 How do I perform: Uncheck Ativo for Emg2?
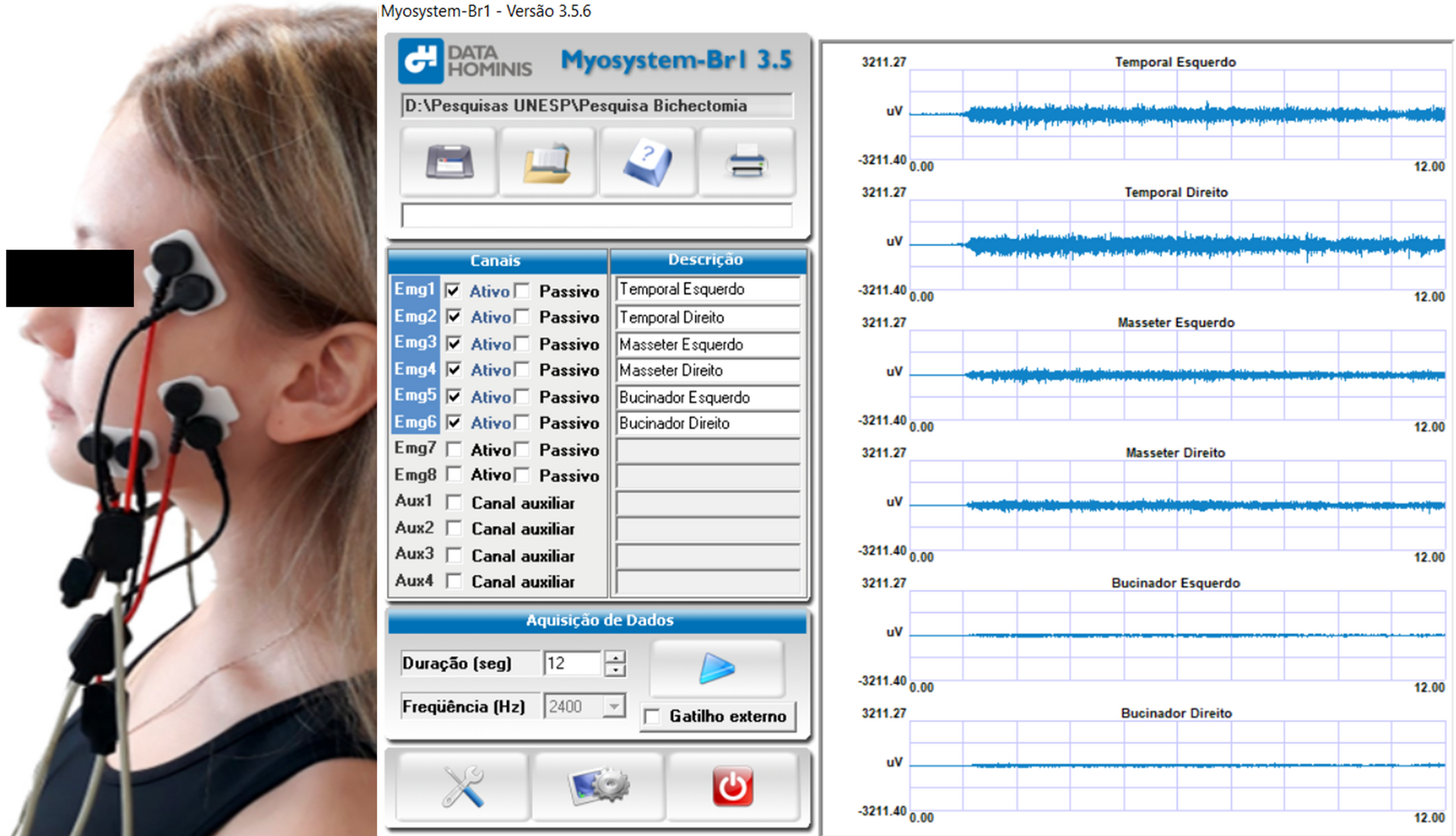[453, 317]
